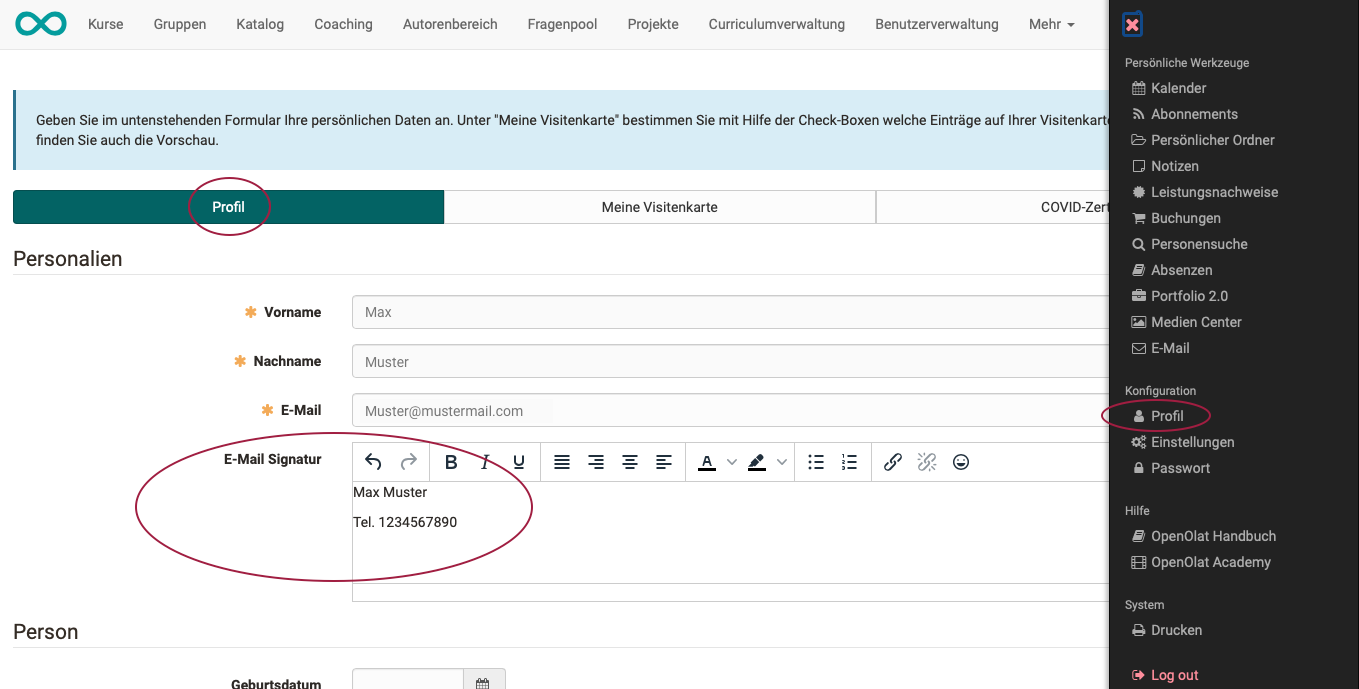This screenshot has height=689, width=1359.
Task: Click the insert link icon
Action: coord(893,462)
